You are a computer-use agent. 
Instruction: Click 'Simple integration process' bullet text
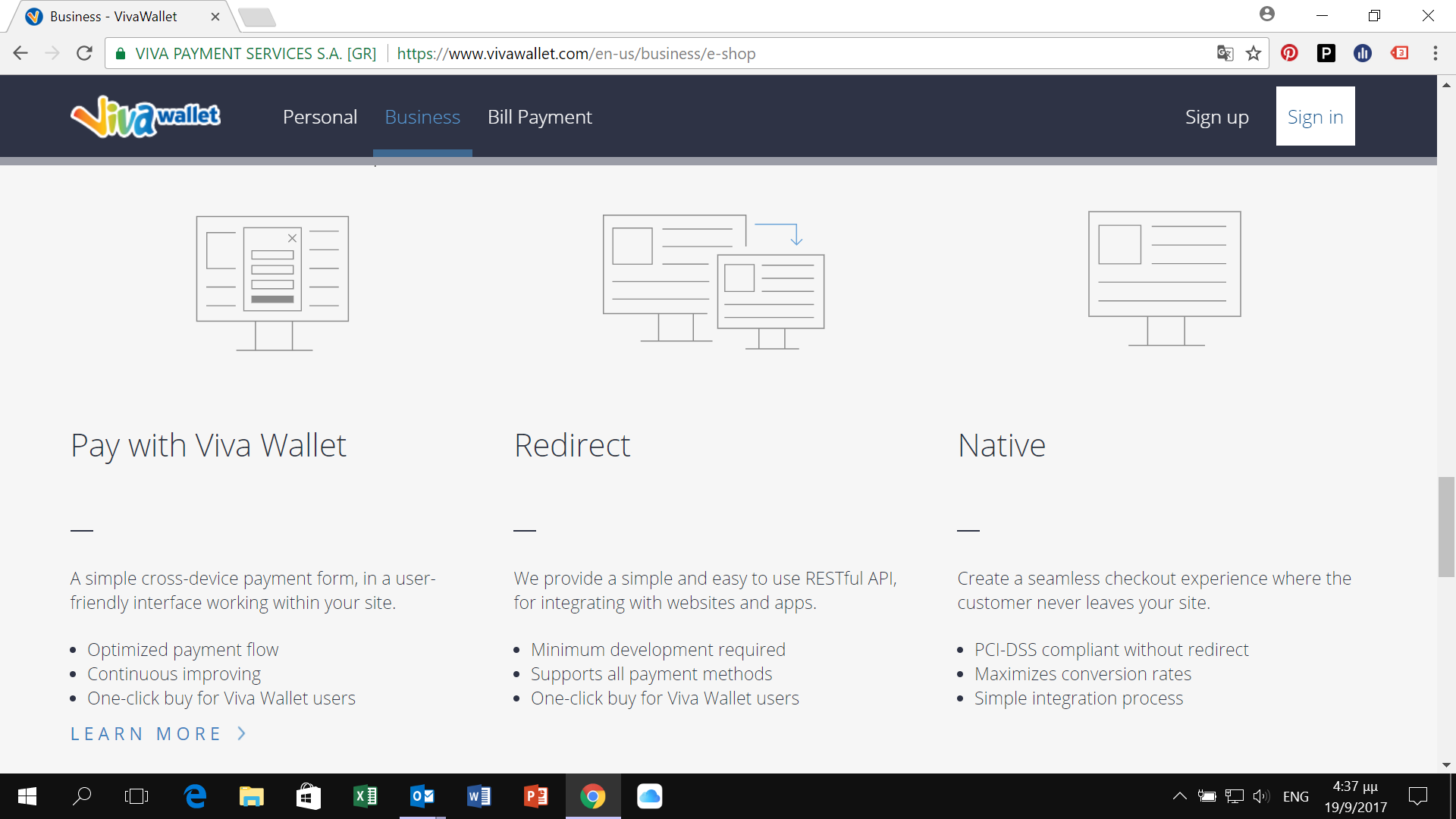pyautogui.click(x=1078, y=698)
